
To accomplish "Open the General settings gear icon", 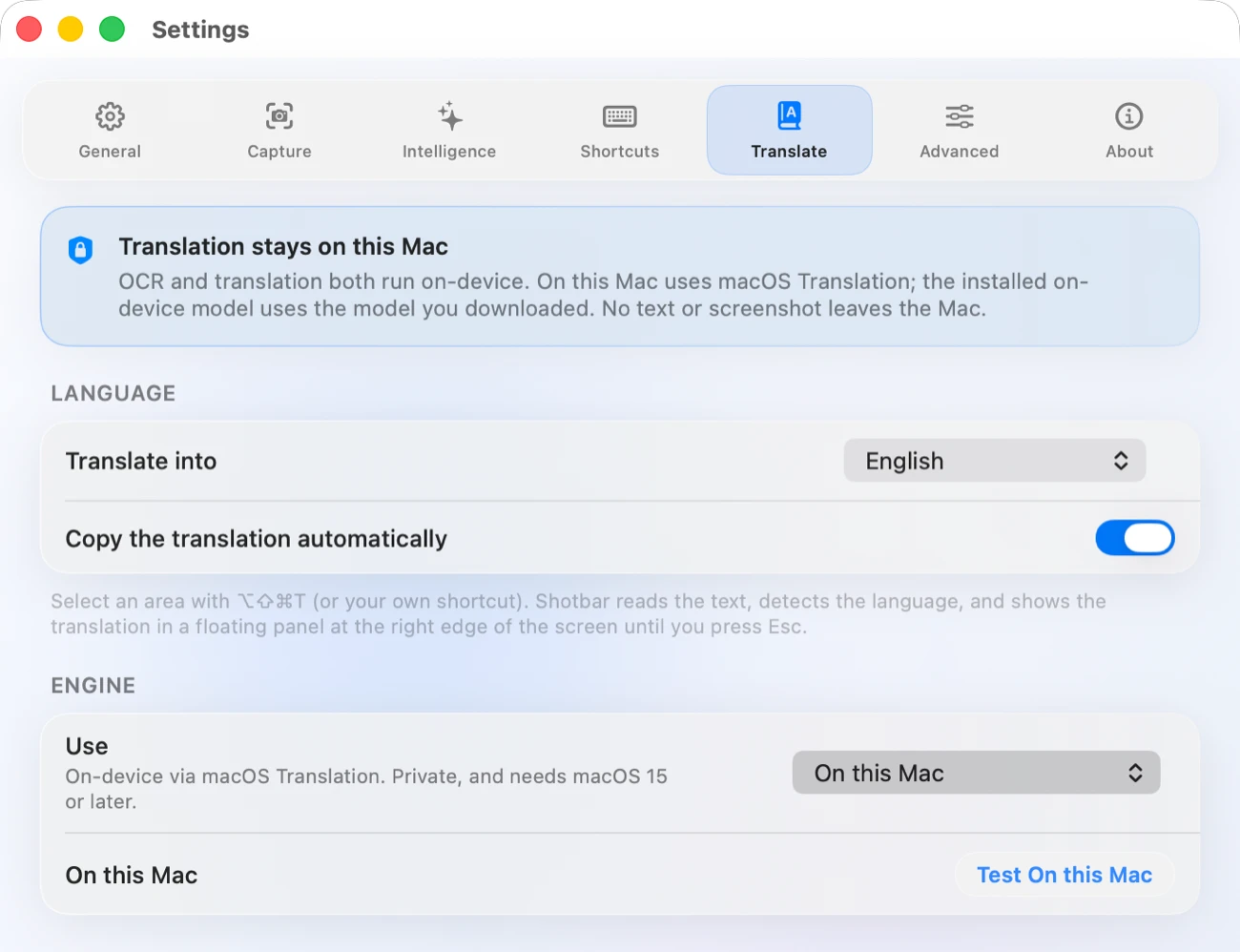I will [110, 116].
